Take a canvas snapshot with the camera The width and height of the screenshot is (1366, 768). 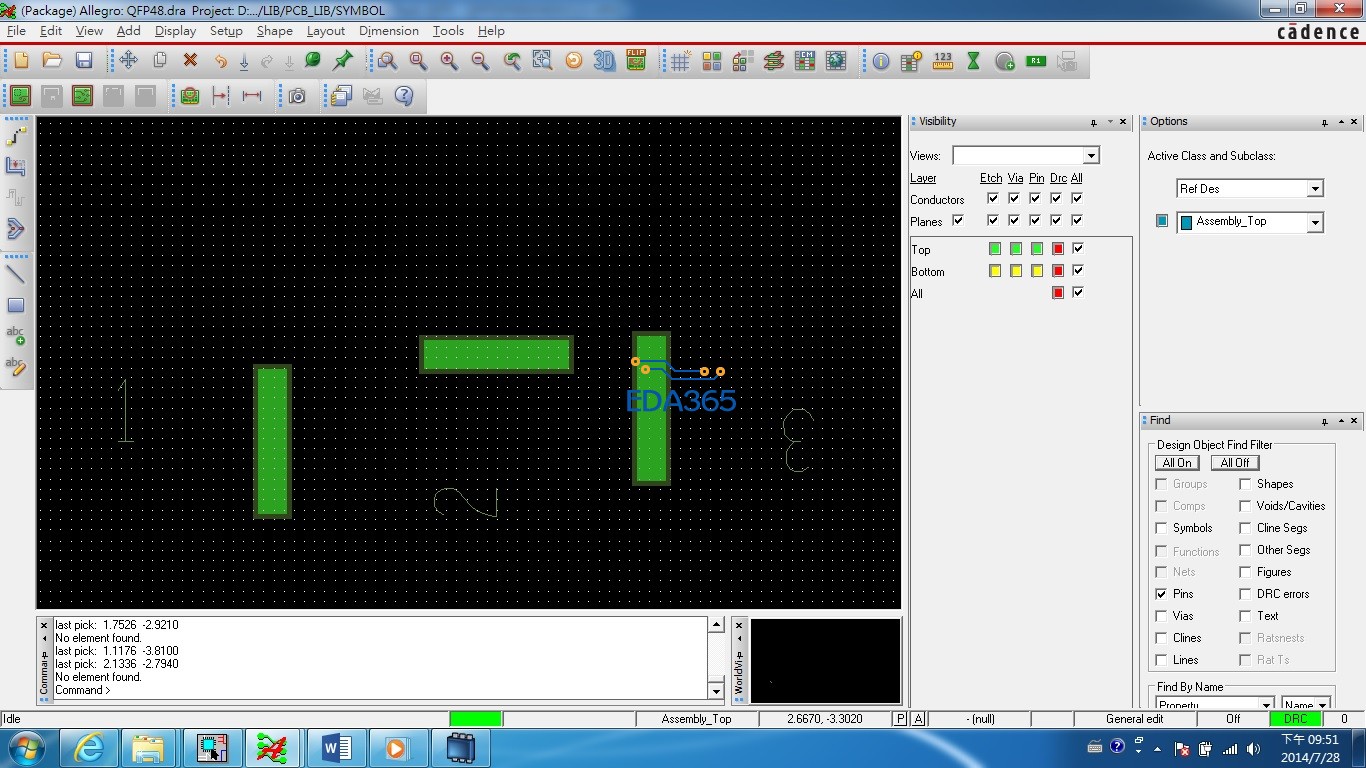pos(297,96)
